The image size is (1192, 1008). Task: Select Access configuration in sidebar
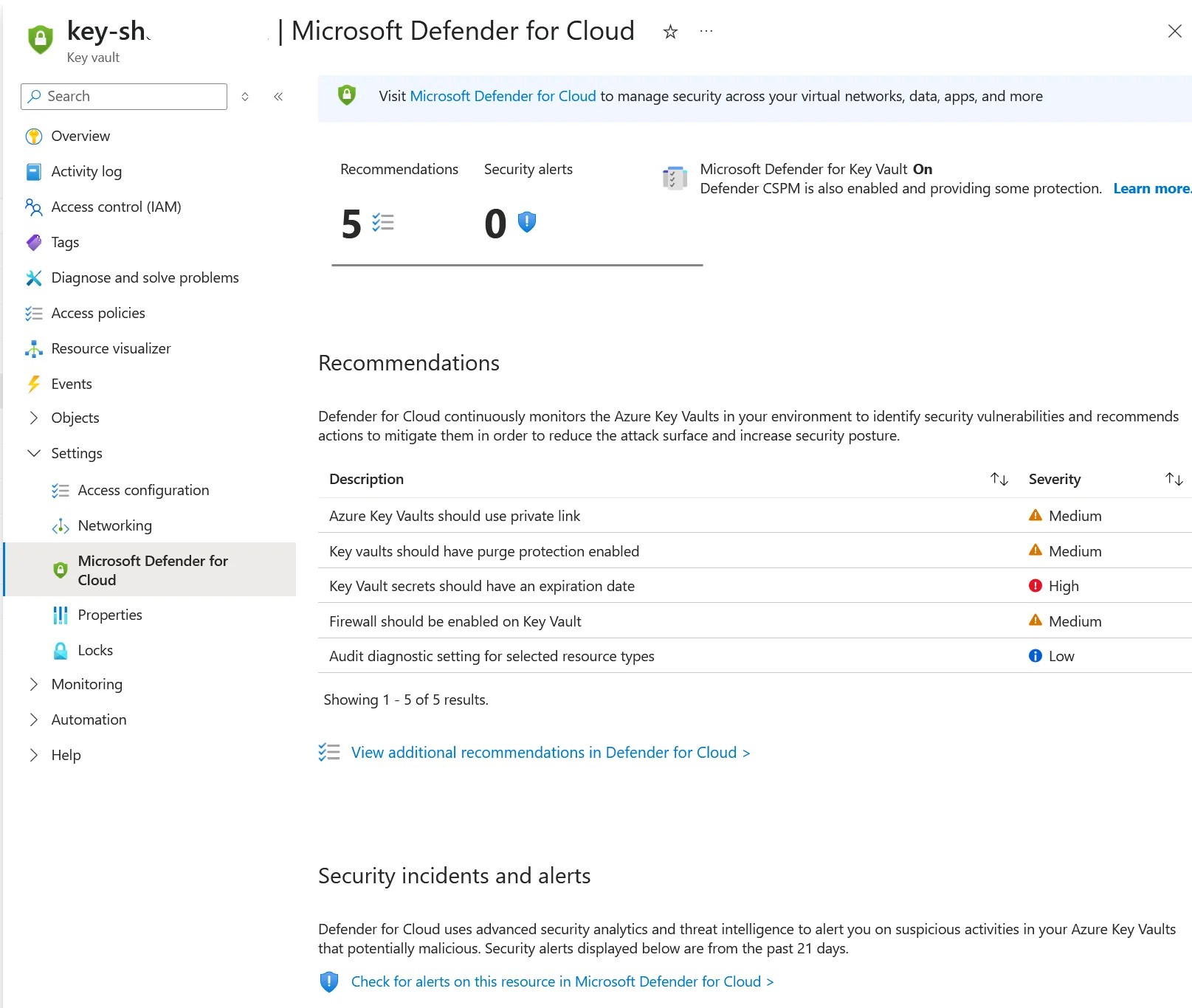point(143,490)
